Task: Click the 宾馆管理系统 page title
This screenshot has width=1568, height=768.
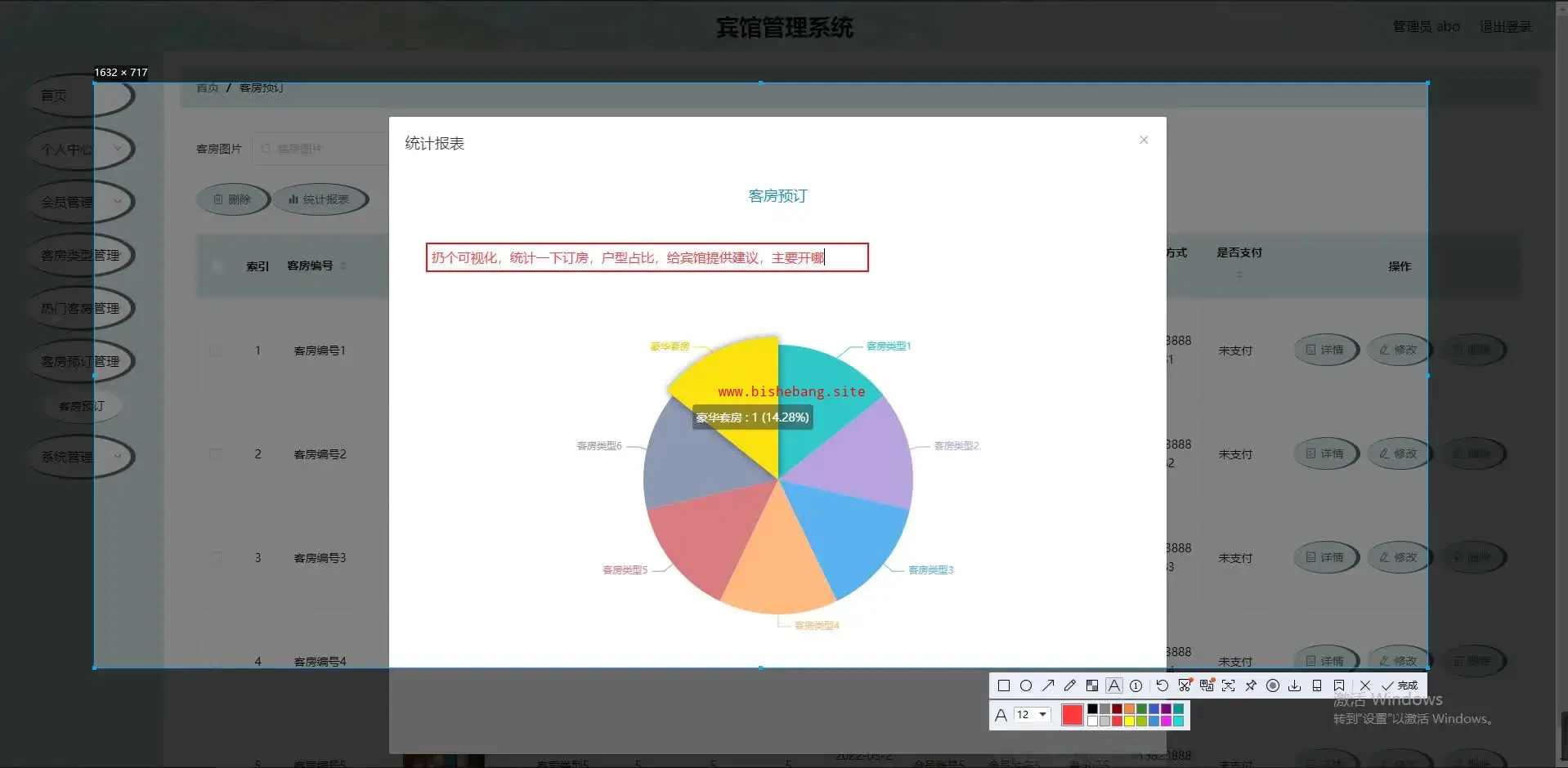Action: [x=785, y=28]
